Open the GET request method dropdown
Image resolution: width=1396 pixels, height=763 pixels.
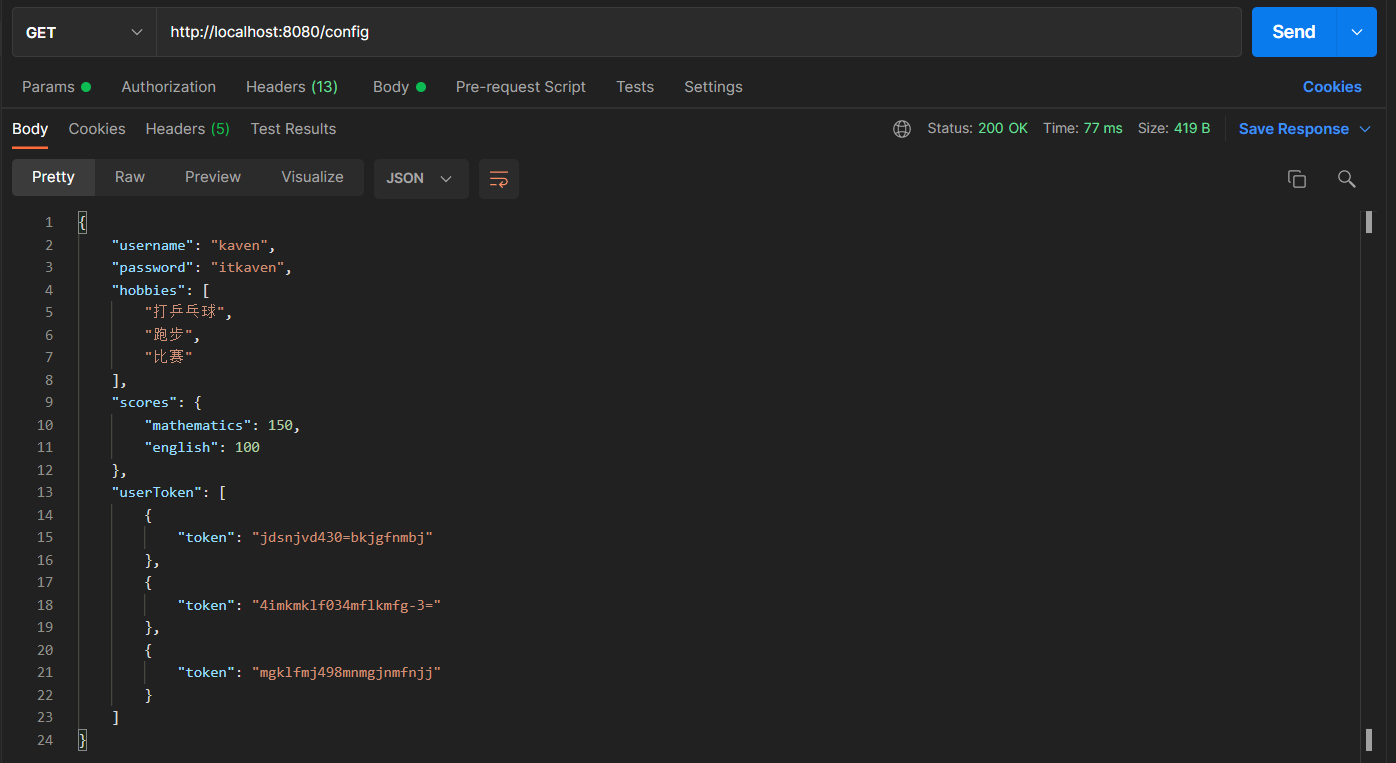[x=83, y=32]
